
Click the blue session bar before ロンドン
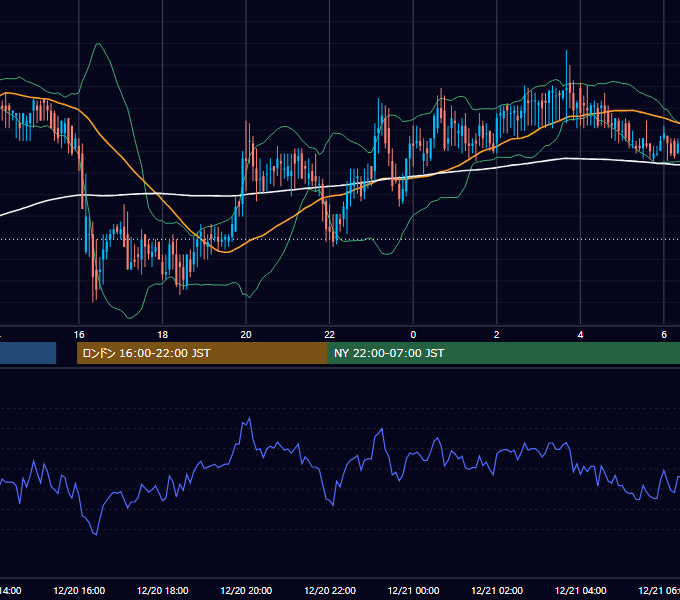click(28, 353)
